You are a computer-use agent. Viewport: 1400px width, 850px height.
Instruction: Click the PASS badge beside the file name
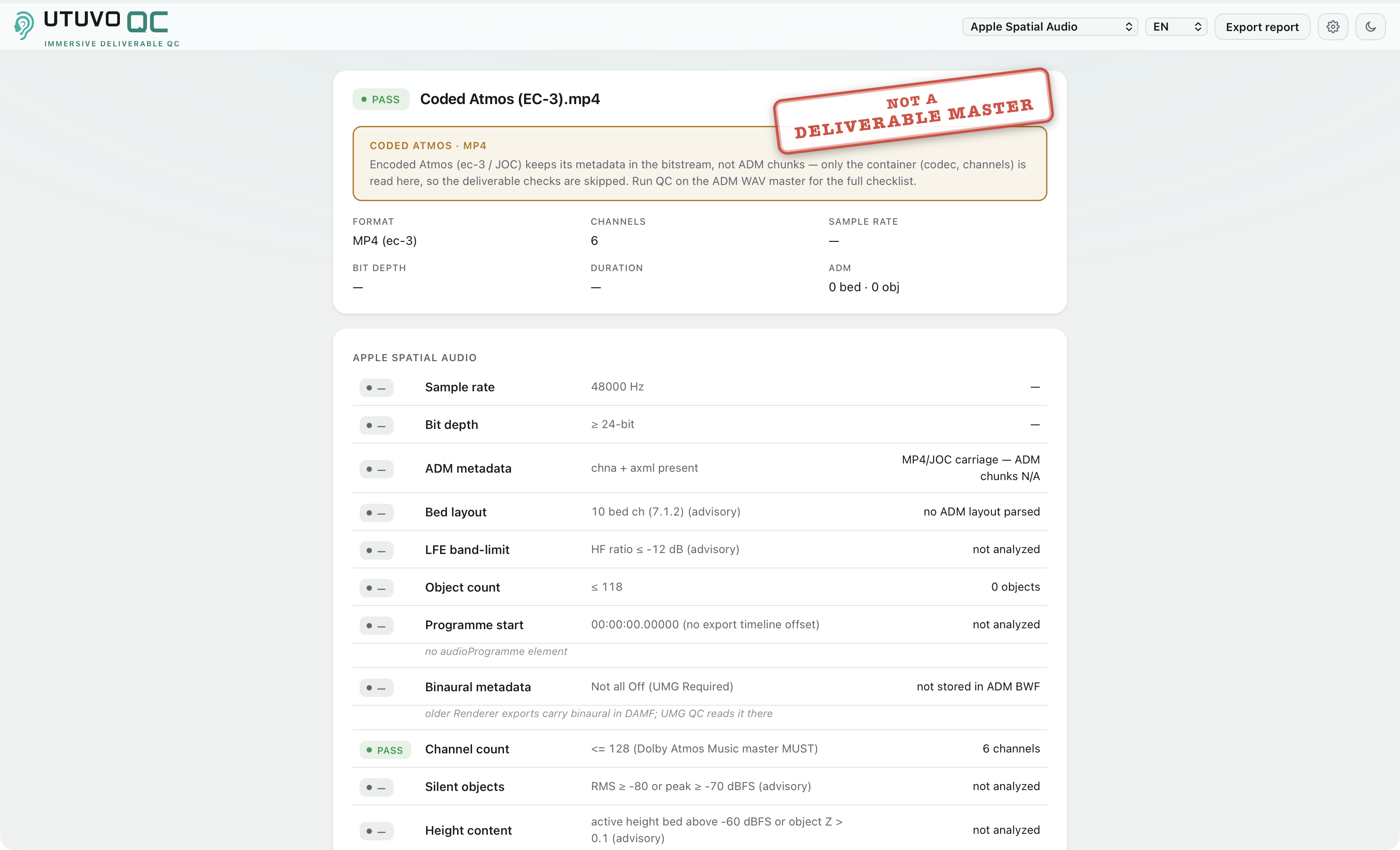[381, 99]
